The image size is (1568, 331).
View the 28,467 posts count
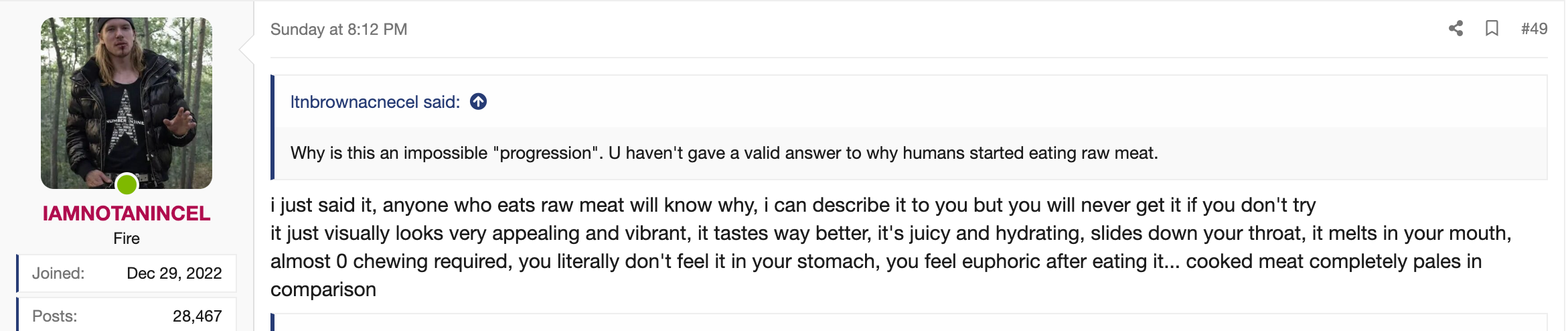[197, 316]
